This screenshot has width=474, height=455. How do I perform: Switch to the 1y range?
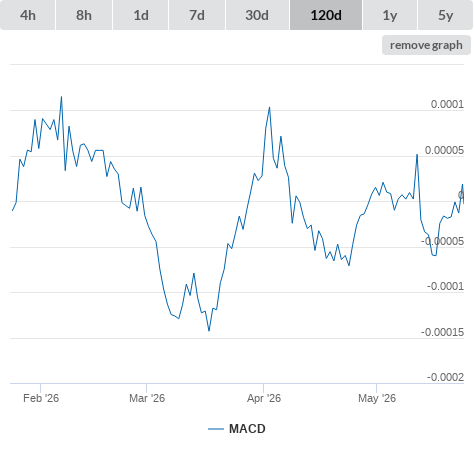click(390, 15)
